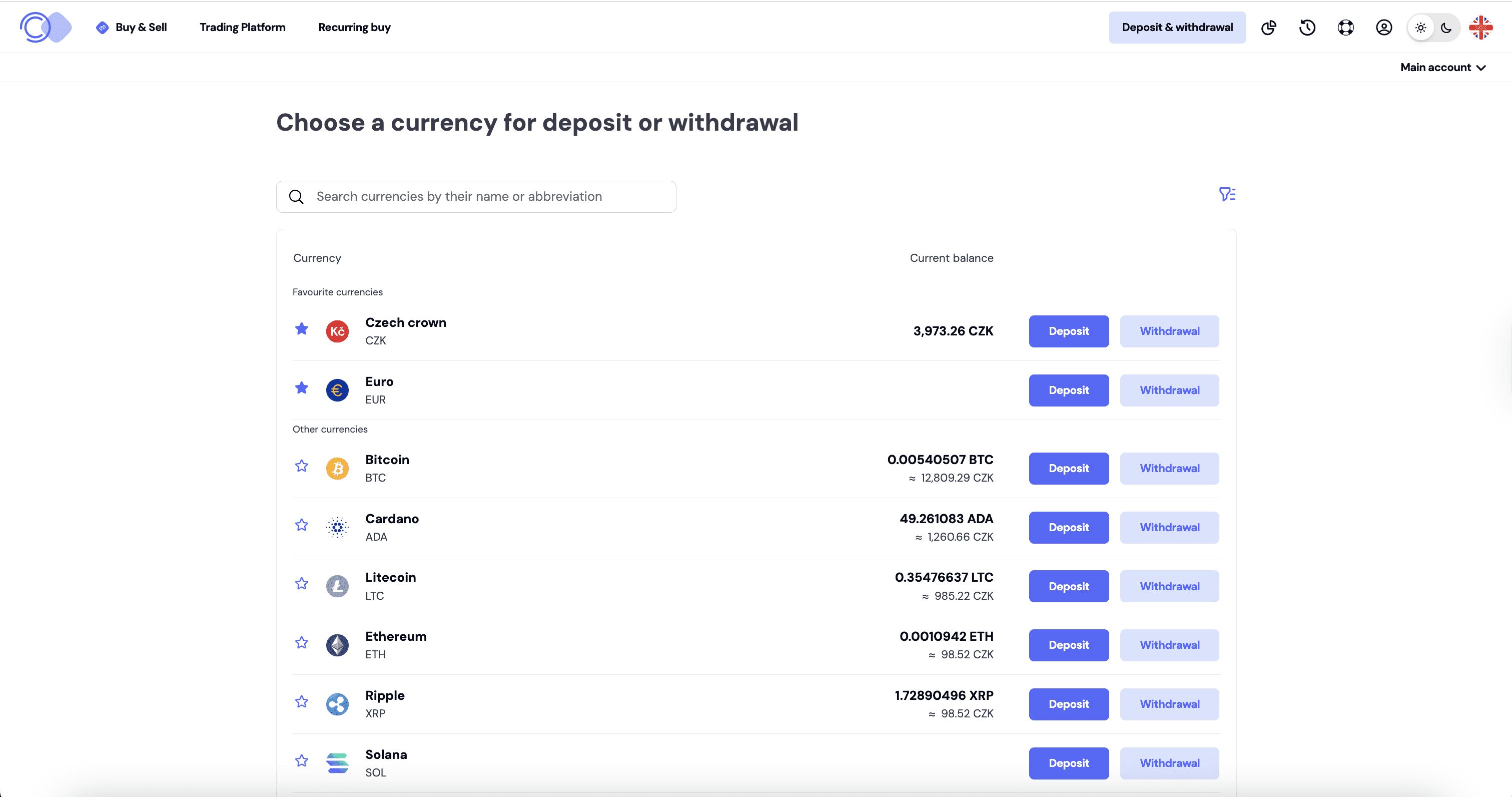Click the search magnifier icon

point(296,197)
